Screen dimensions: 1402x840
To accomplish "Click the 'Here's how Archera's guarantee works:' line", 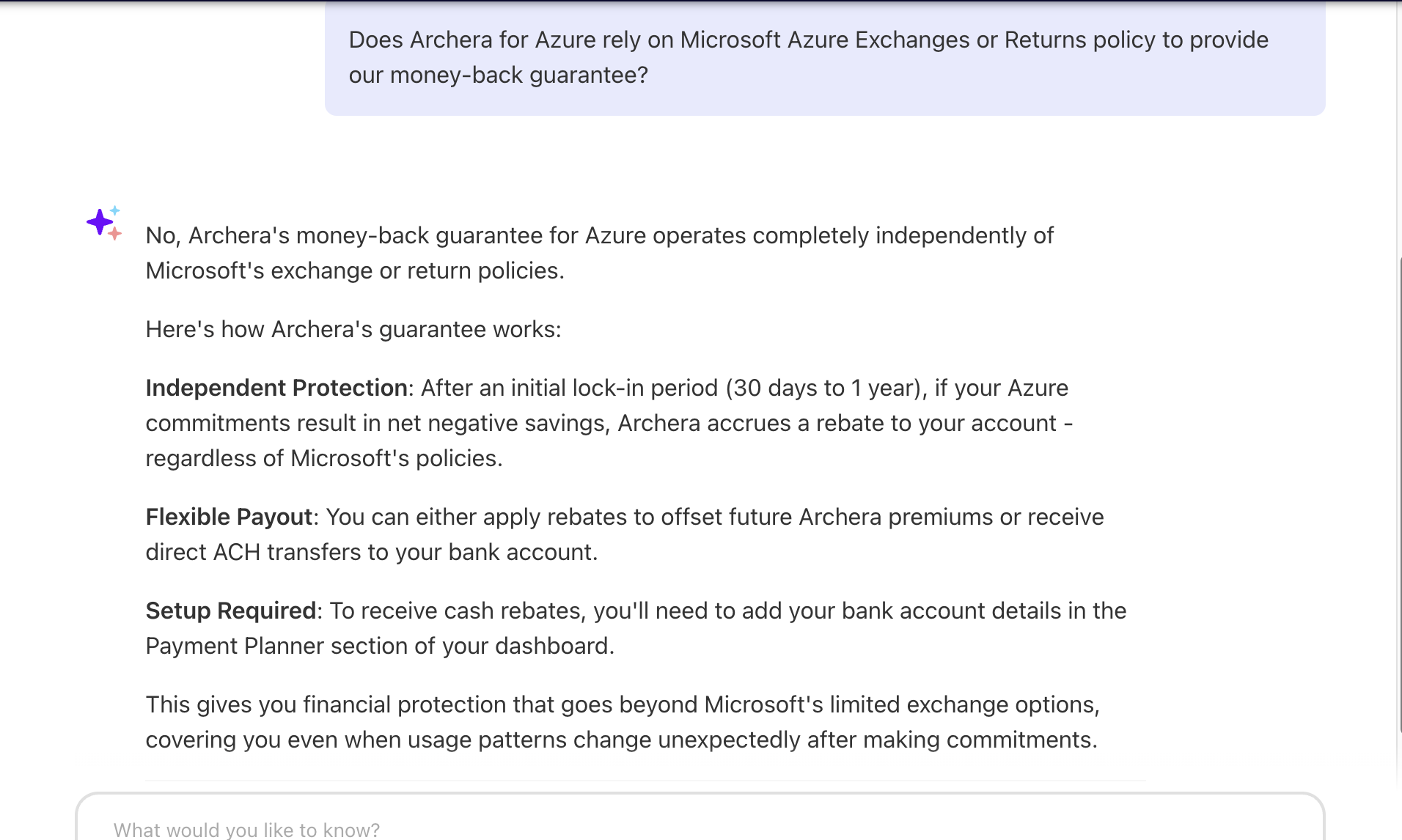I will (353, 329).
